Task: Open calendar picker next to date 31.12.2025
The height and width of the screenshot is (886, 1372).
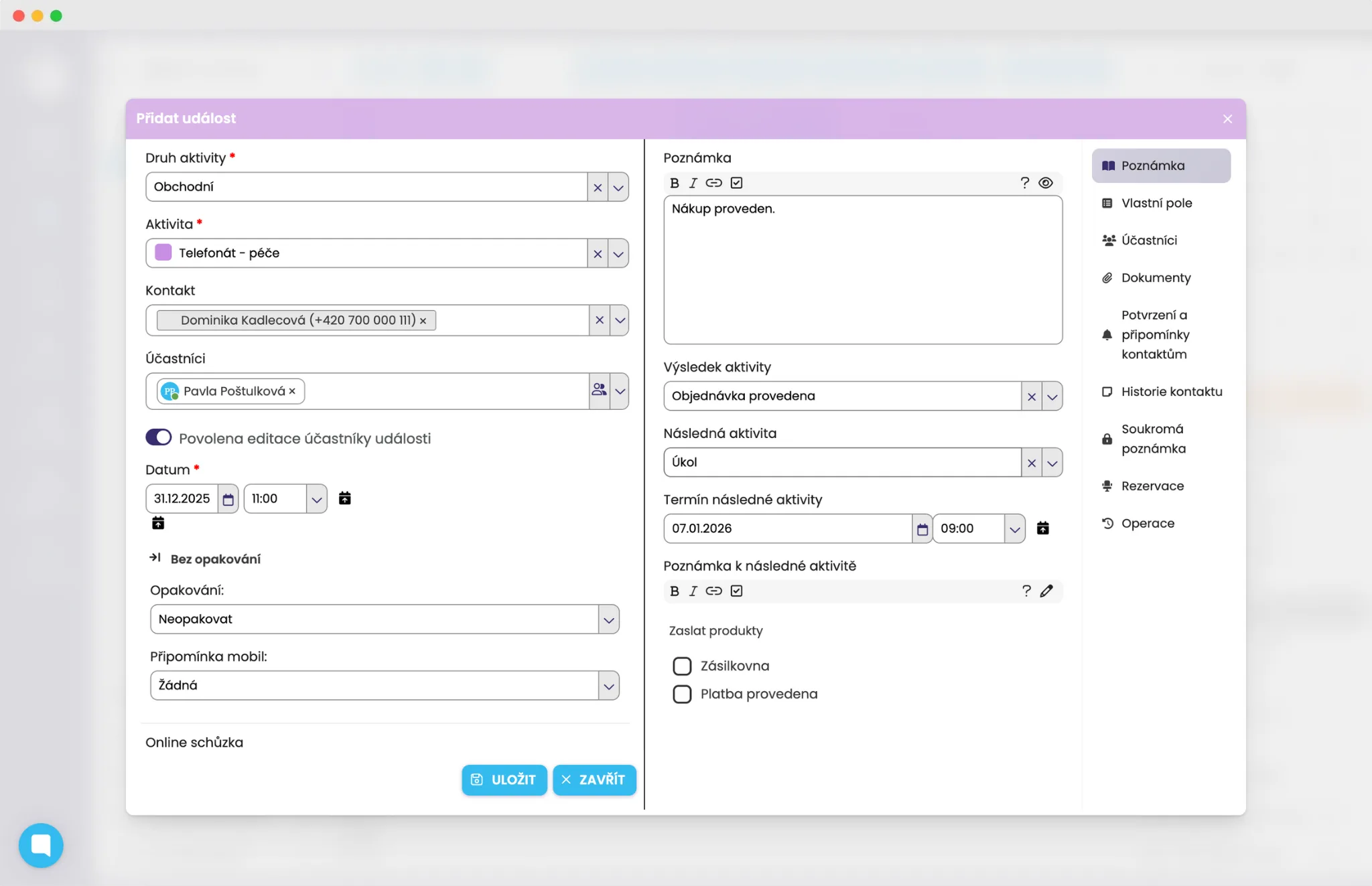Action: point(228,499)
